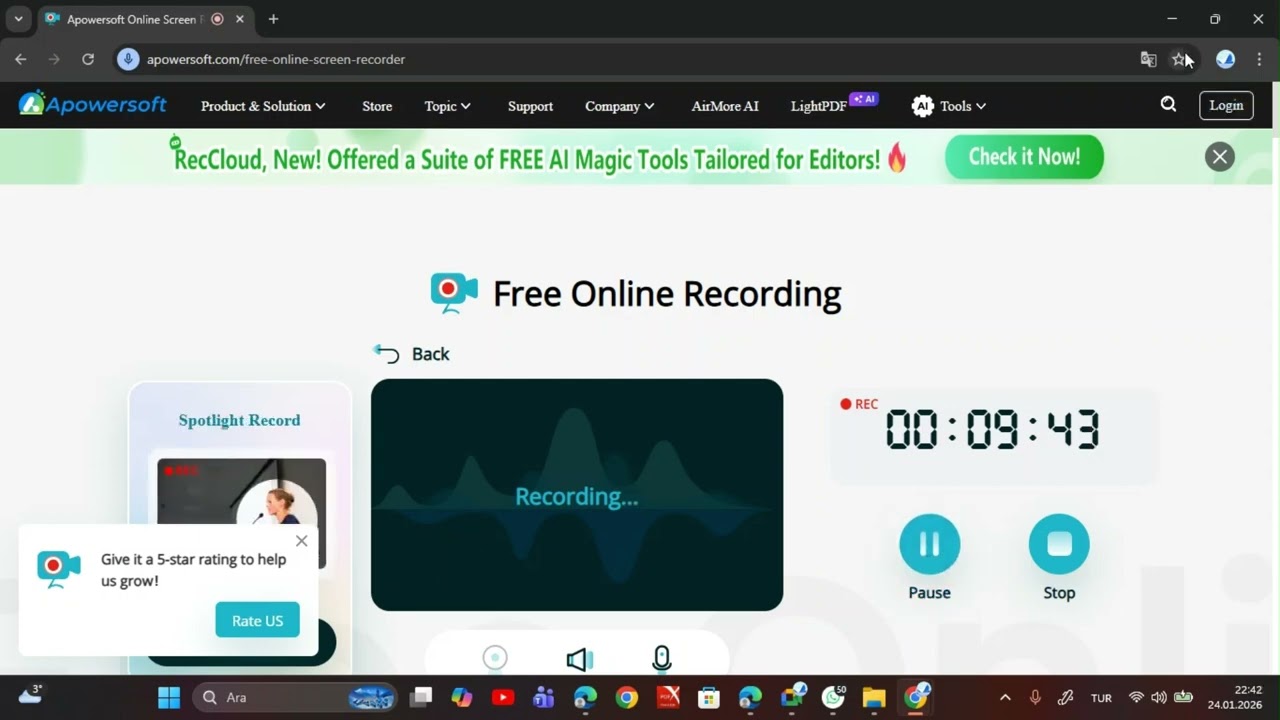Open YouTube from the taskbar

click(503, 697)
